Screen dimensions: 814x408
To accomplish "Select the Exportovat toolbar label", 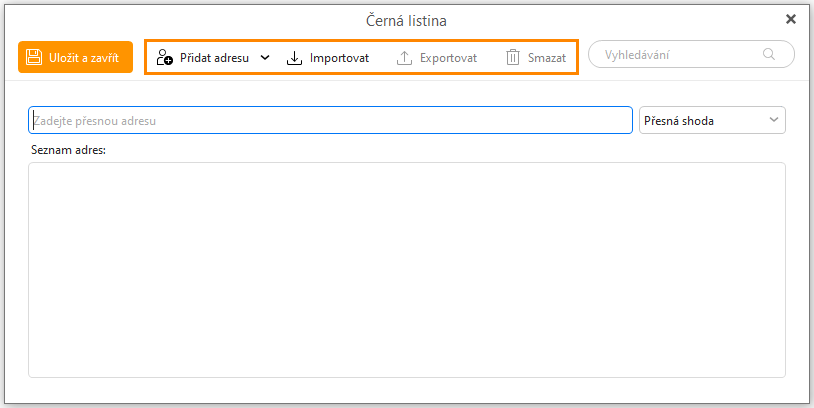I will (x=448, y=58).
